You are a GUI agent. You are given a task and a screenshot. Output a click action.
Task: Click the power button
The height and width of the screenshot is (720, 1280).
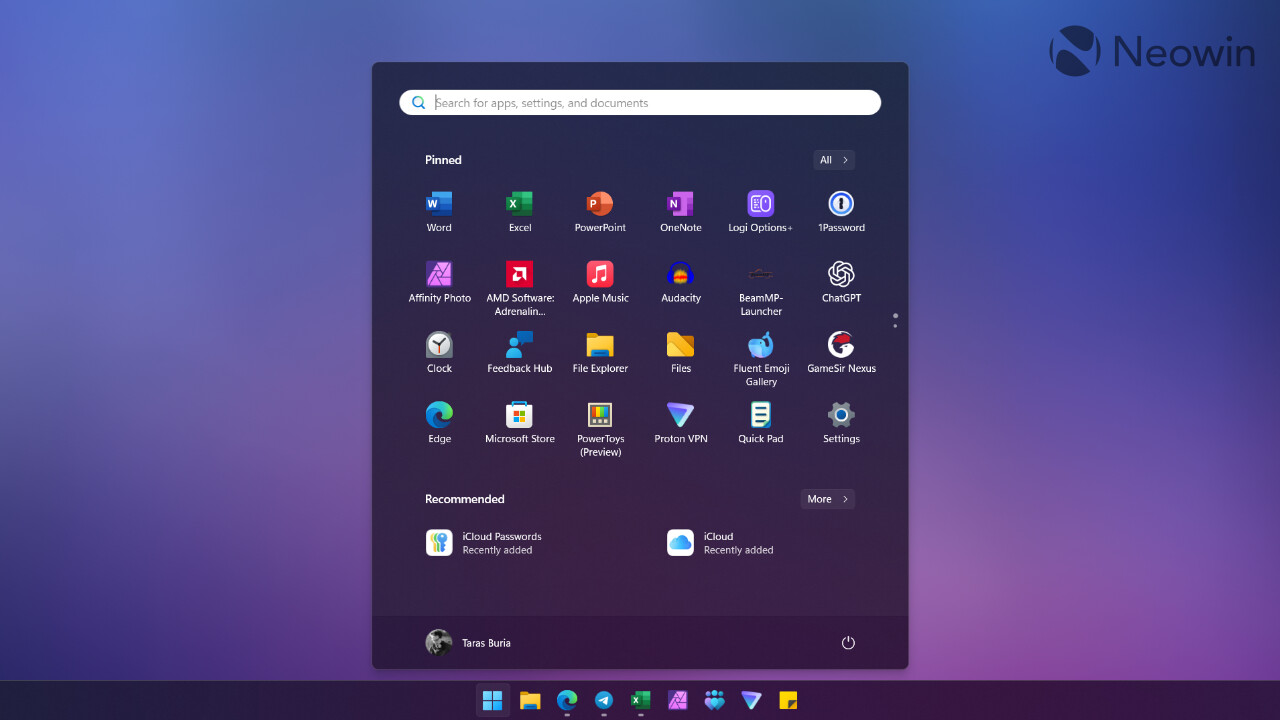[848, 643]
